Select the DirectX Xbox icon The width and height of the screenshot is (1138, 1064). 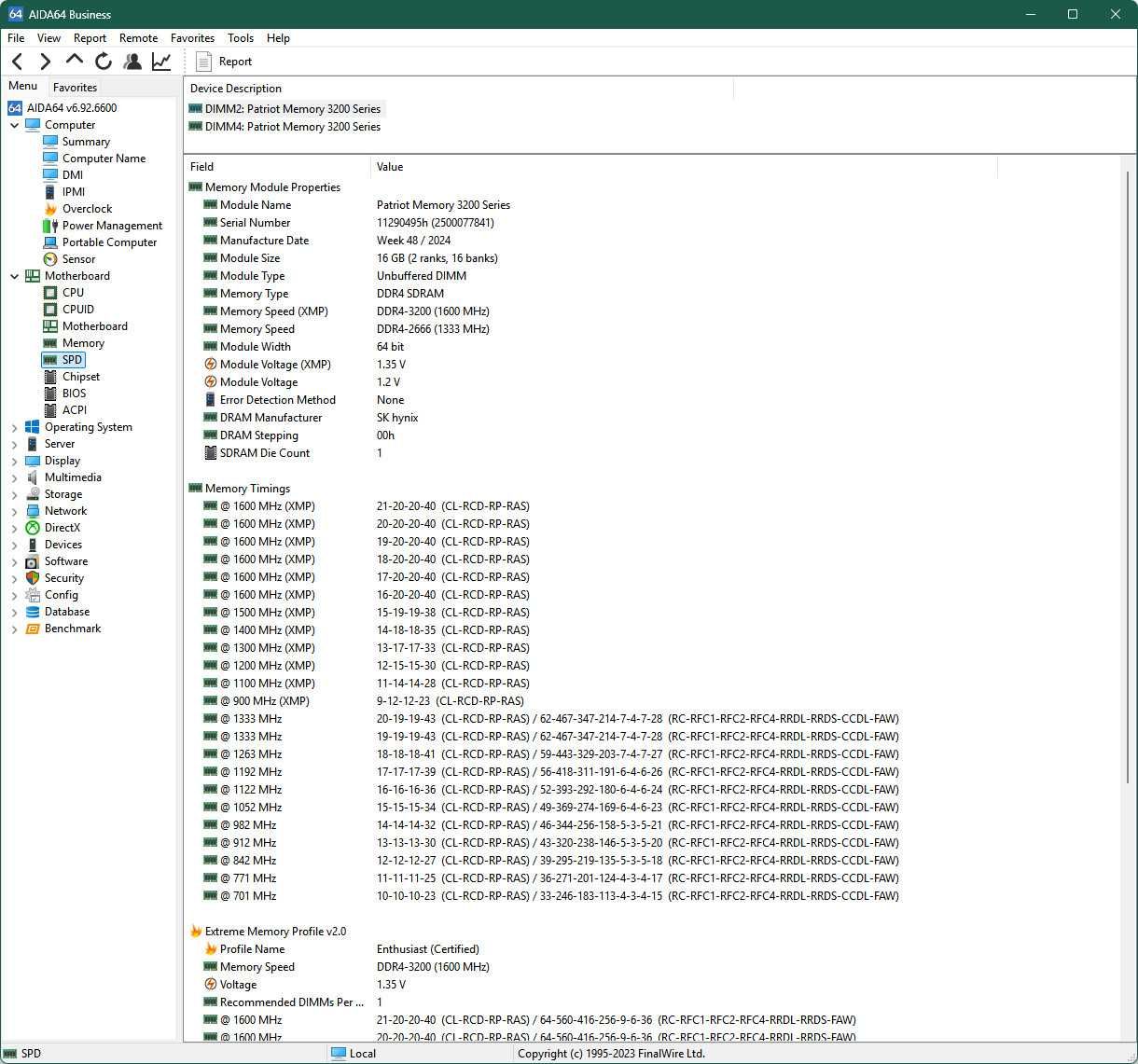33,528
